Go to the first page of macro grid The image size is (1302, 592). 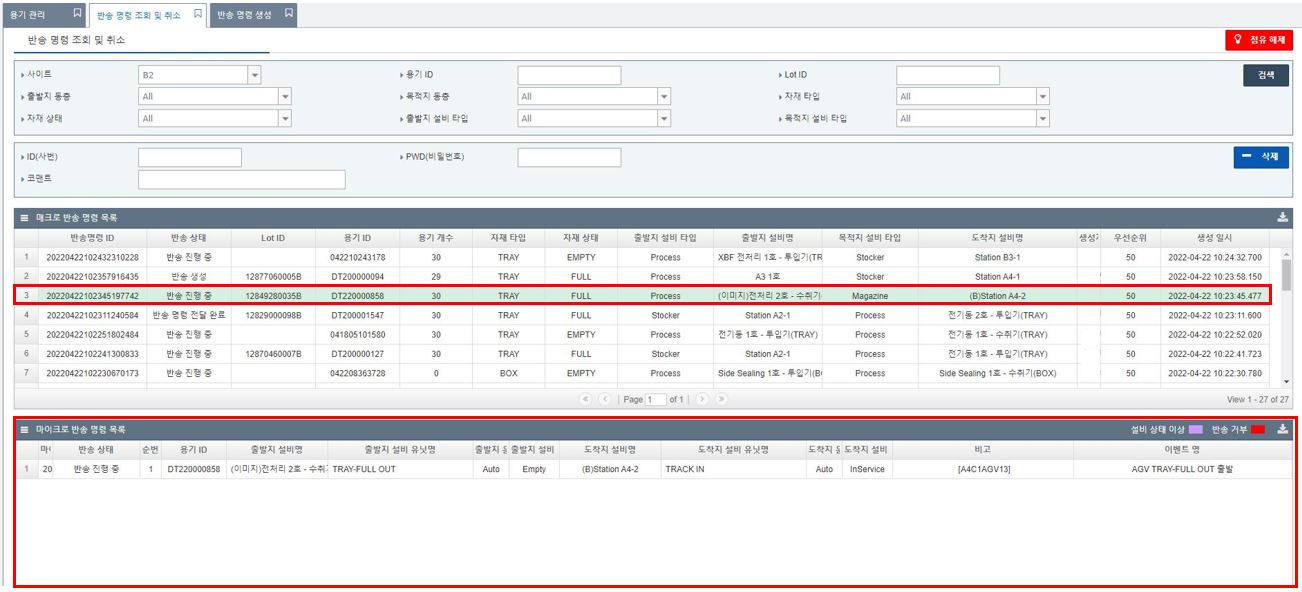click(x=585, y=399)
